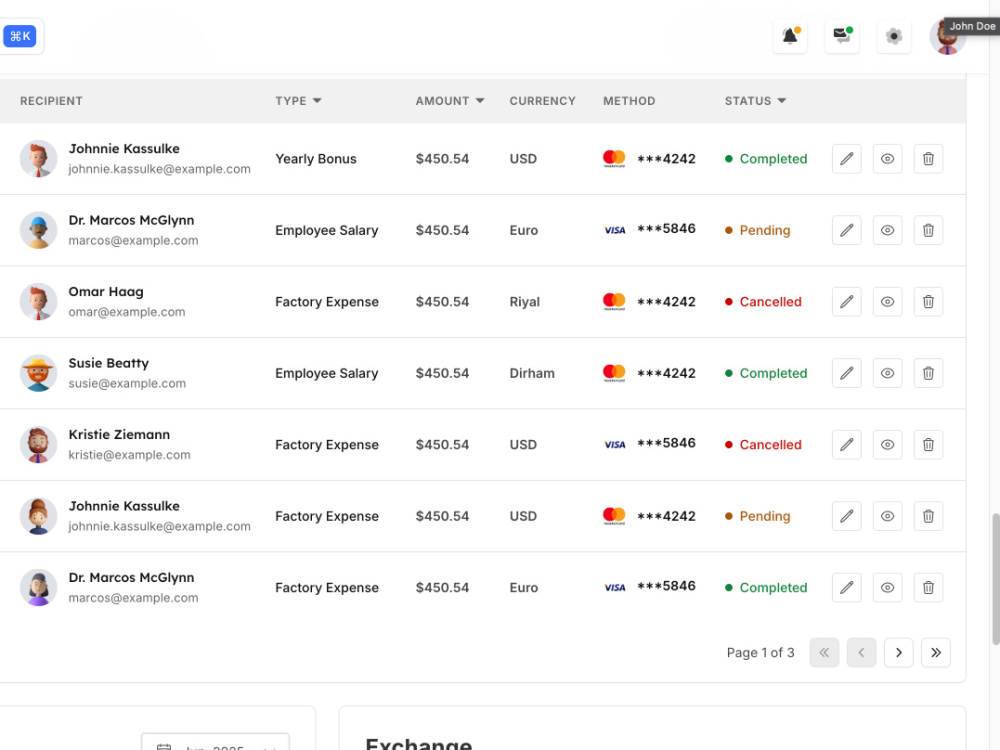This screenshot has width=1000, height=750.
Task: Click the Mastercard icon in Susie Beatty row
Action: (614, 373)
